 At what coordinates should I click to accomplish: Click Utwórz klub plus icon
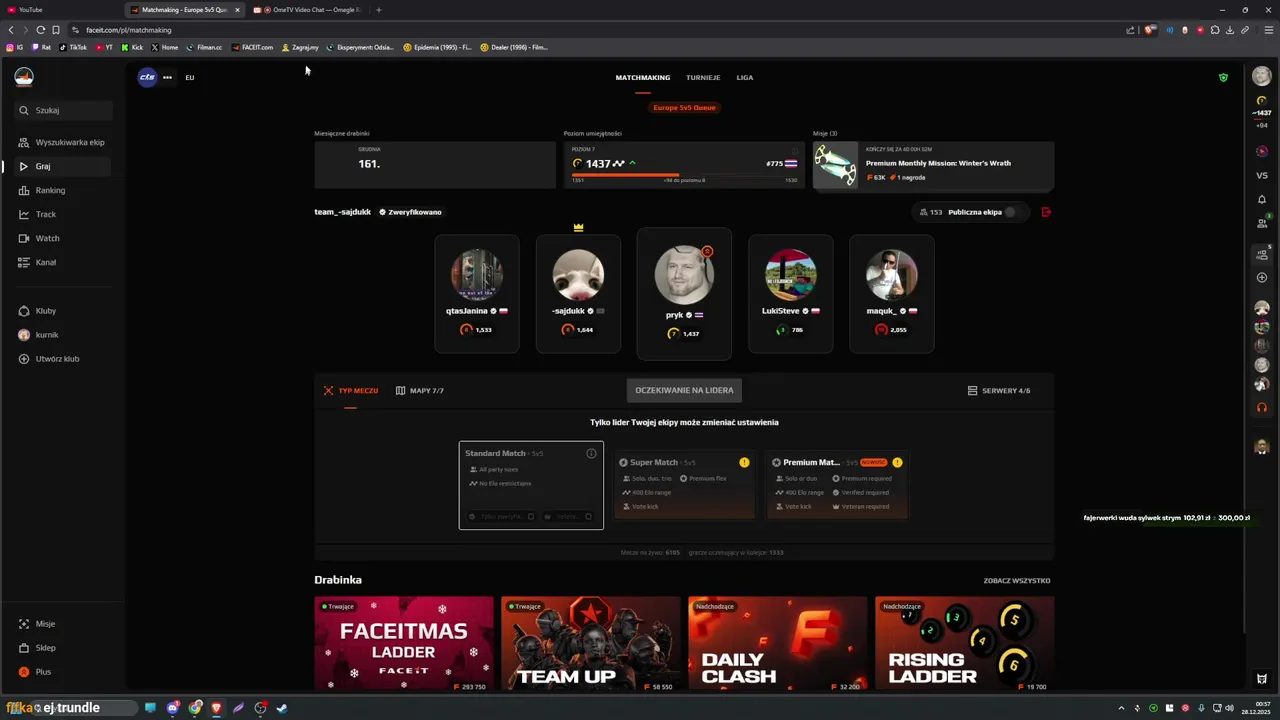click(x=24, y=359)
